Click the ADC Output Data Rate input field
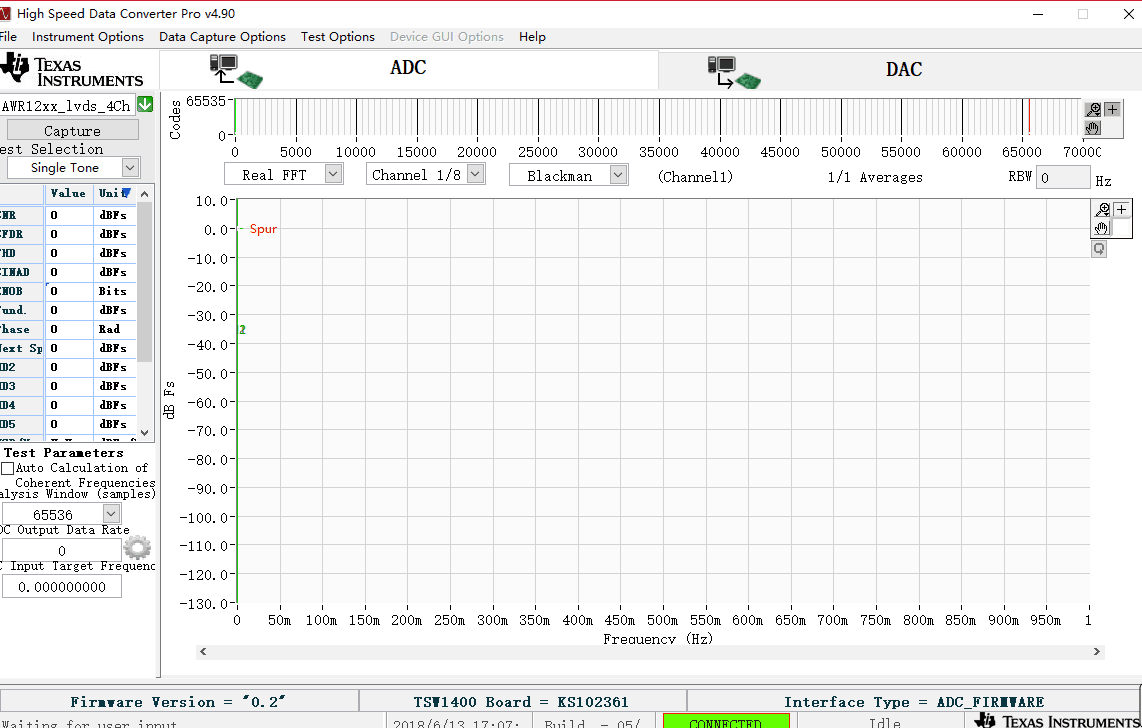Viewport: 1142px width, 728px height. pos(61,550)
